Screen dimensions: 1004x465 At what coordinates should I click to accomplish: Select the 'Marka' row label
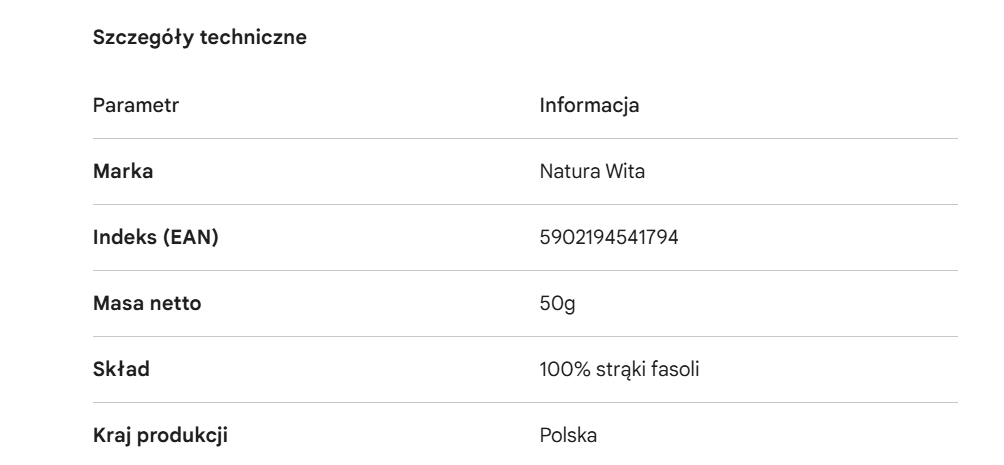(123, 171)
